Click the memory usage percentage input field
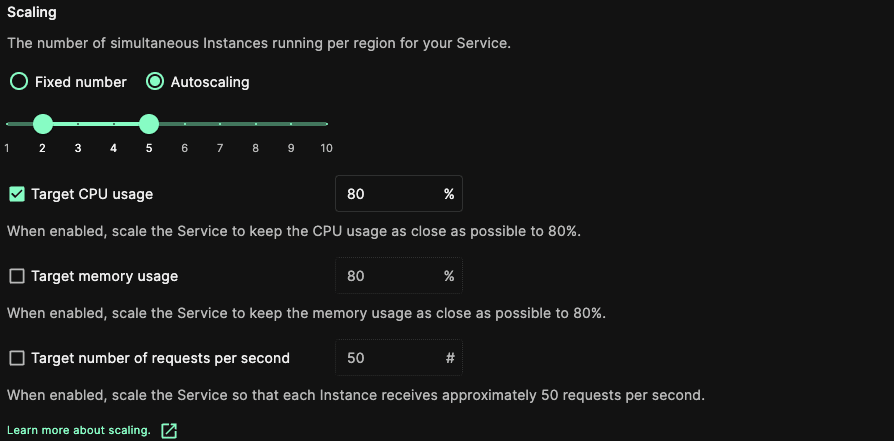 pos(388,276)
